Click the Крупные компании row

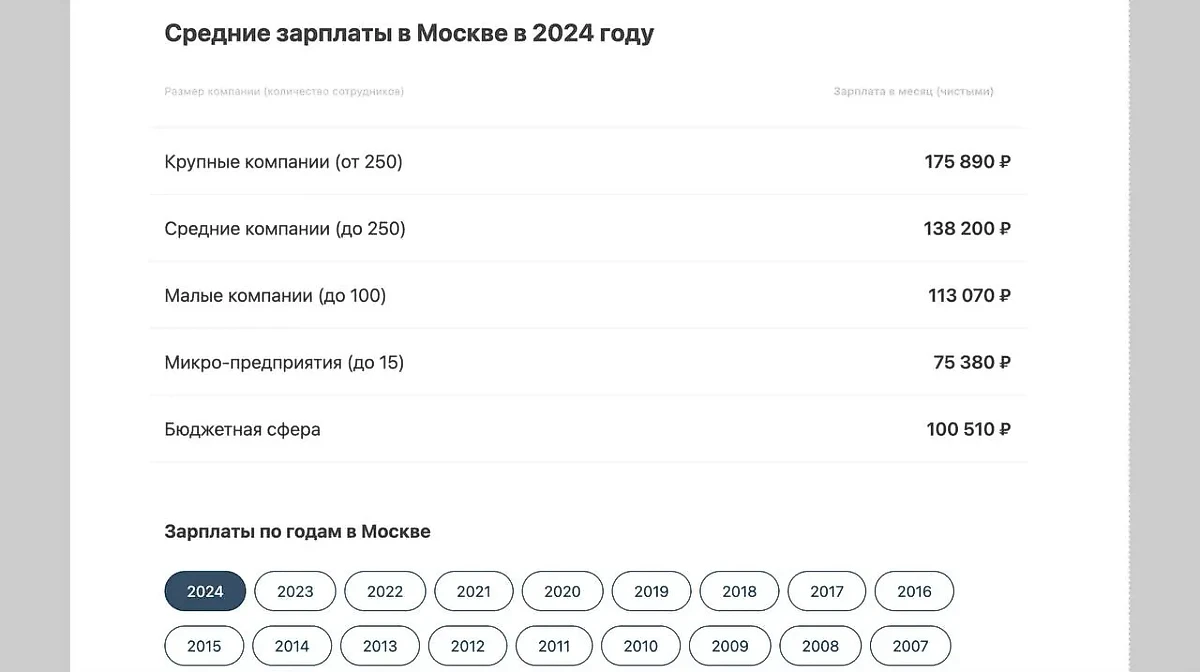pos(588,161)
